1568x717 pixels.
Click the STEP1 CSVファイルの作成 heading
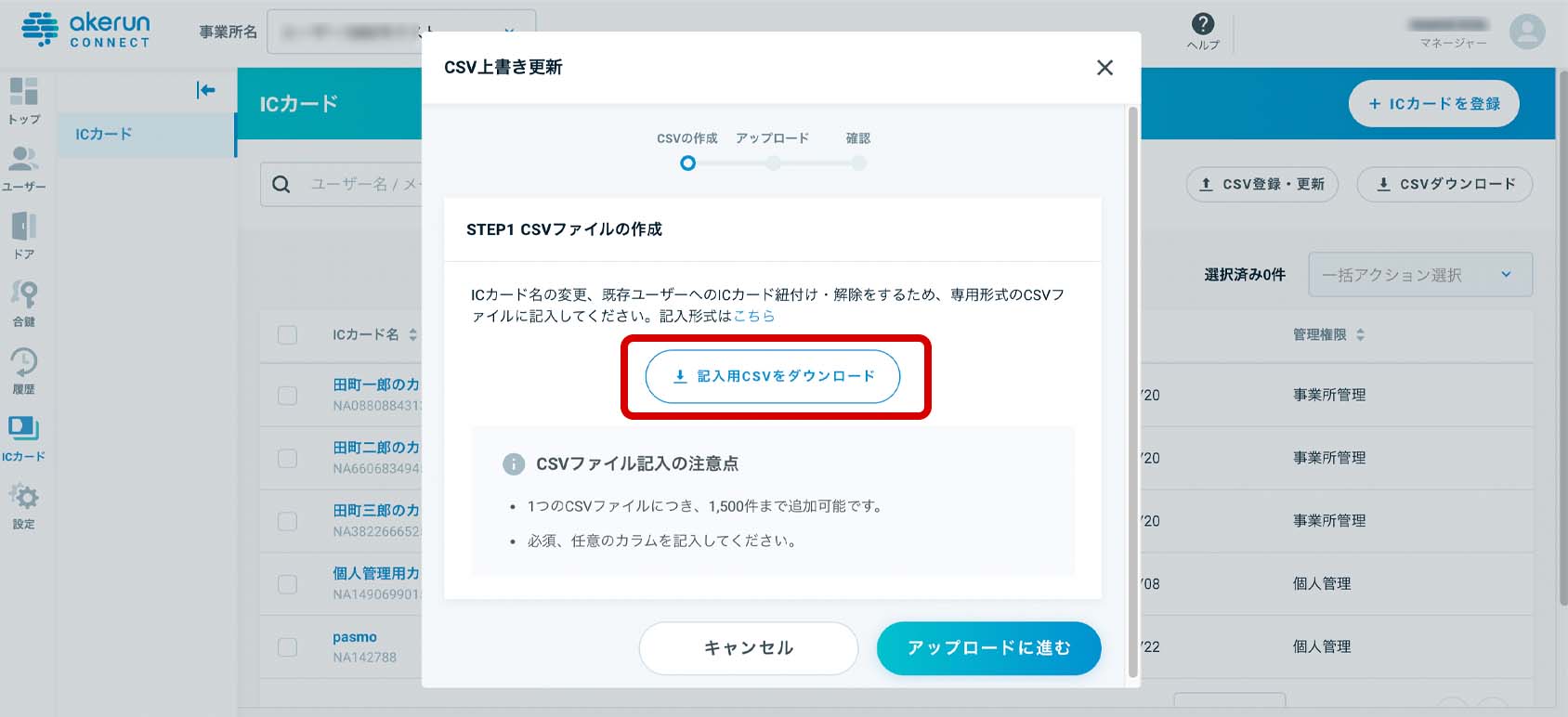click(x=564, y=229)
